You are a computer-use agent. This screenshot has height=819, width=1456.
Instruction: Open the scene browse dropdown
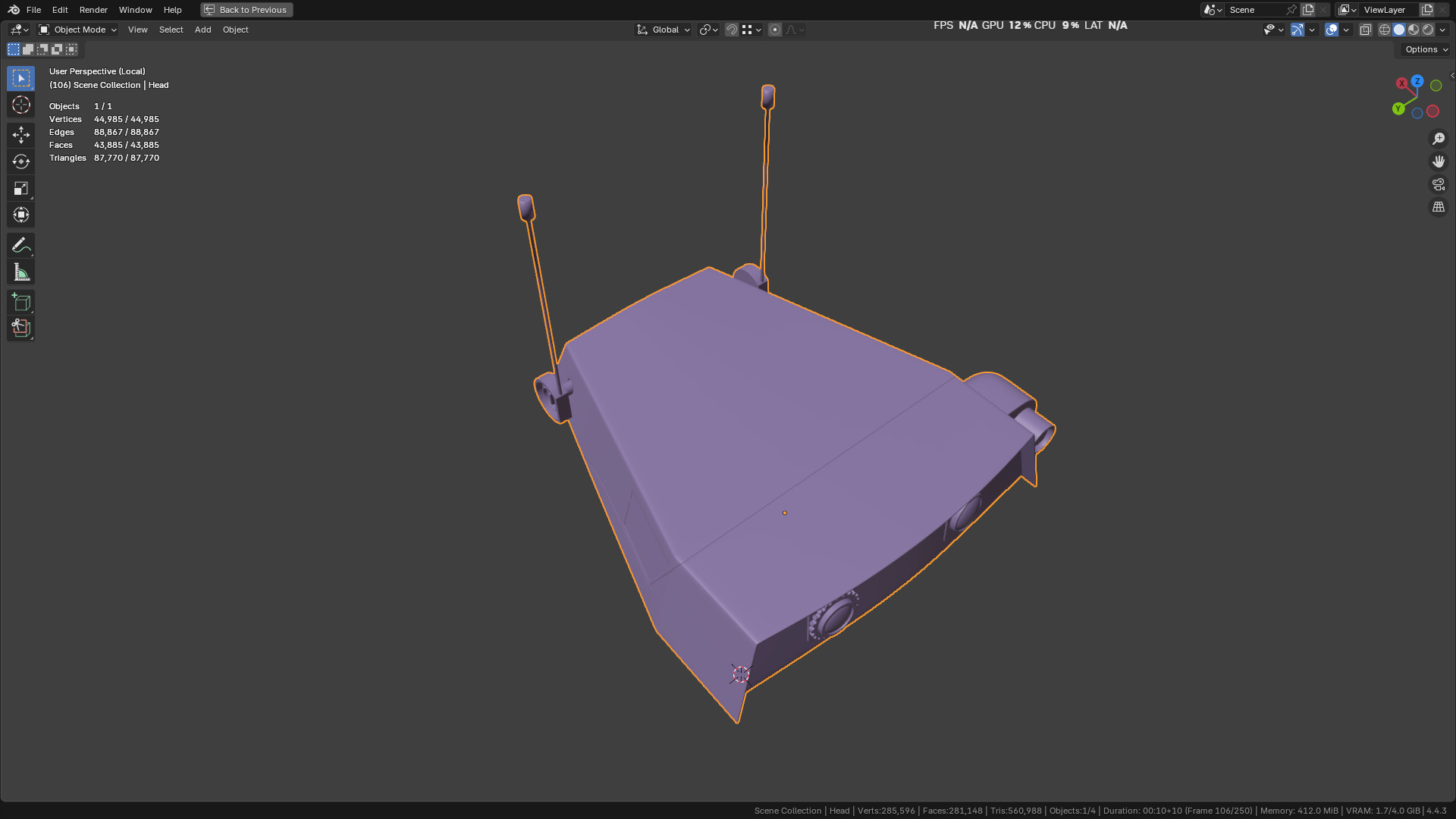click(1213, 10)
